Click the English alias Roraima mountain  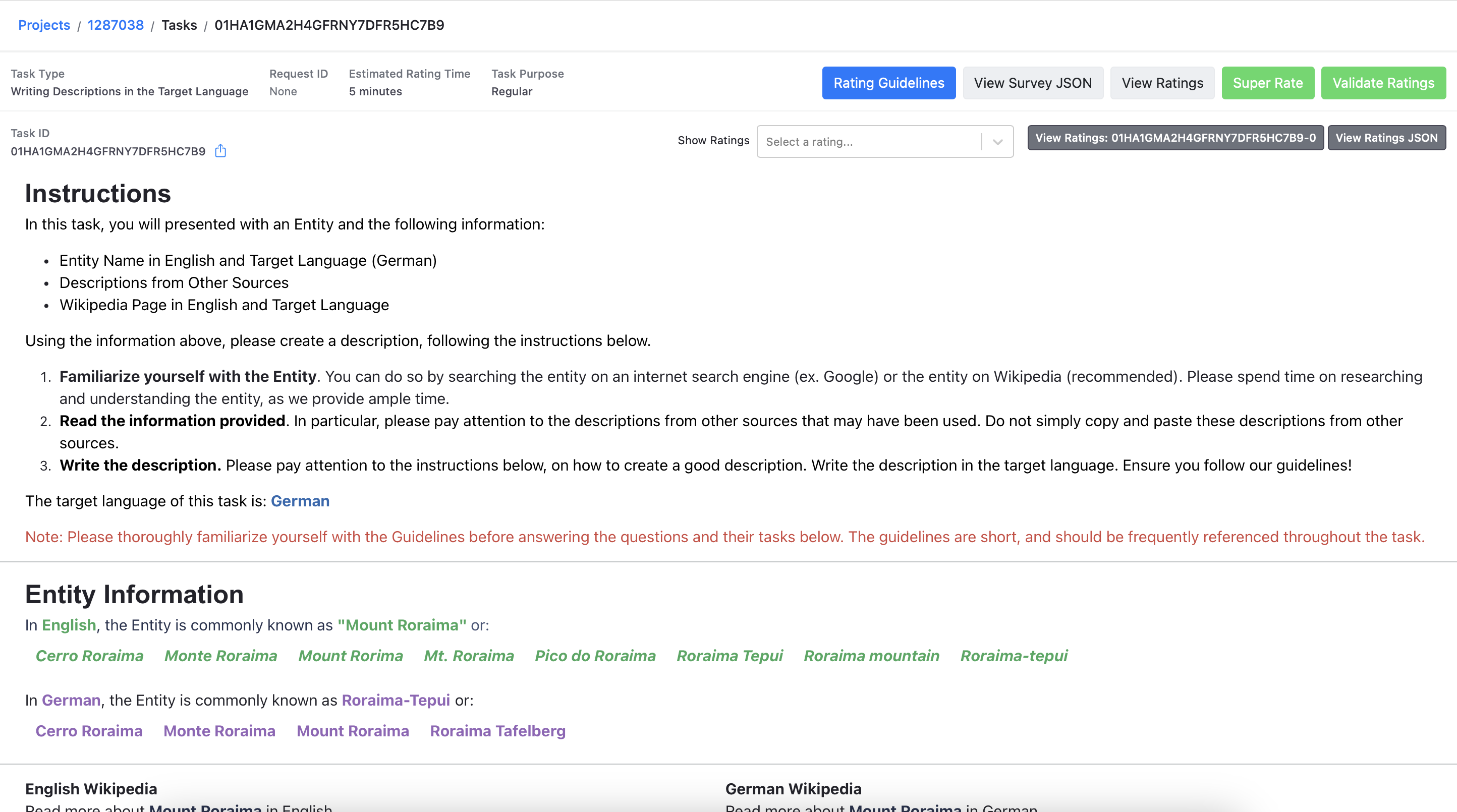pos(871,655)
